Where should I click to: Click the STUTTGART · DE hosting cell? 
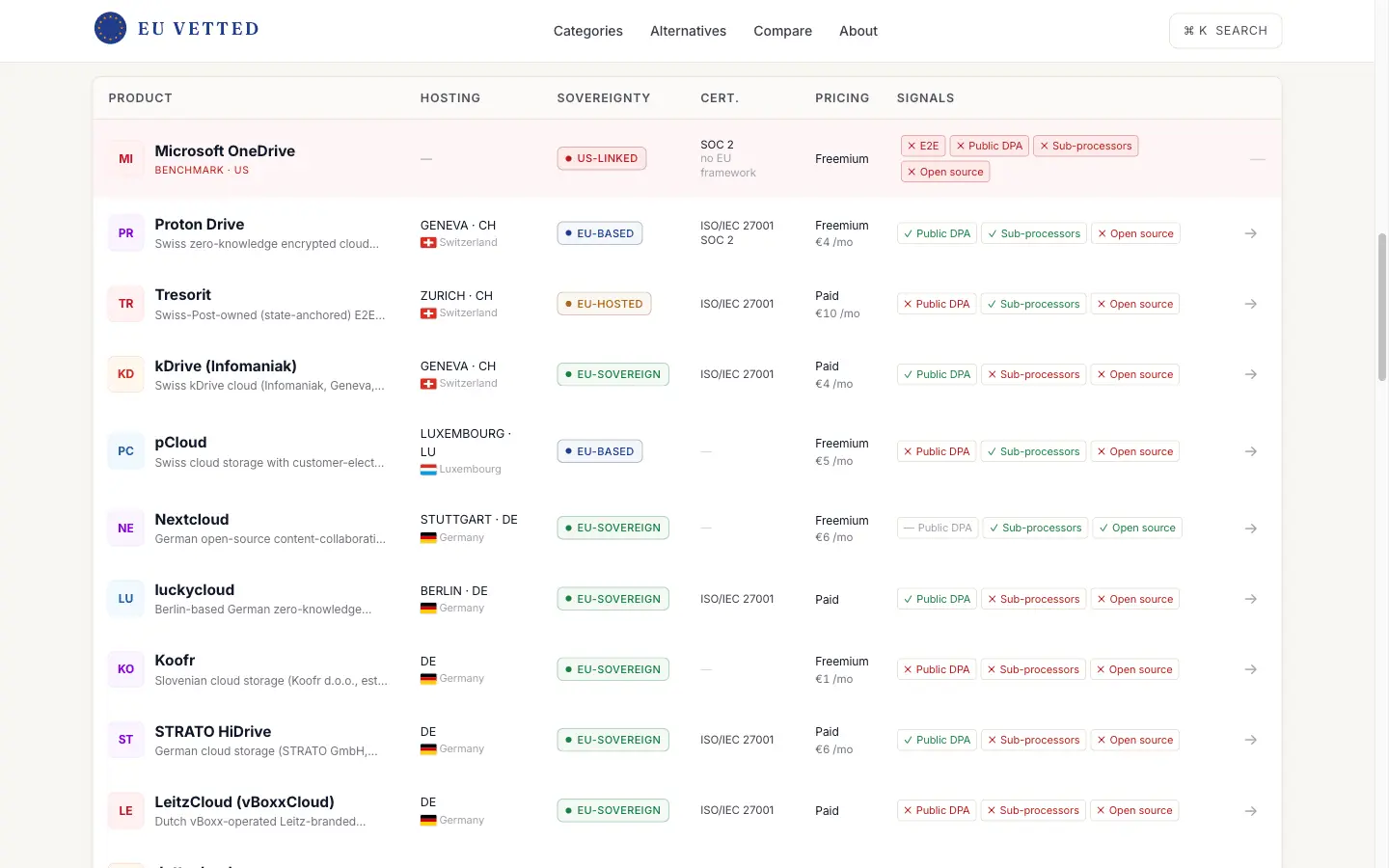pos(469,520)
